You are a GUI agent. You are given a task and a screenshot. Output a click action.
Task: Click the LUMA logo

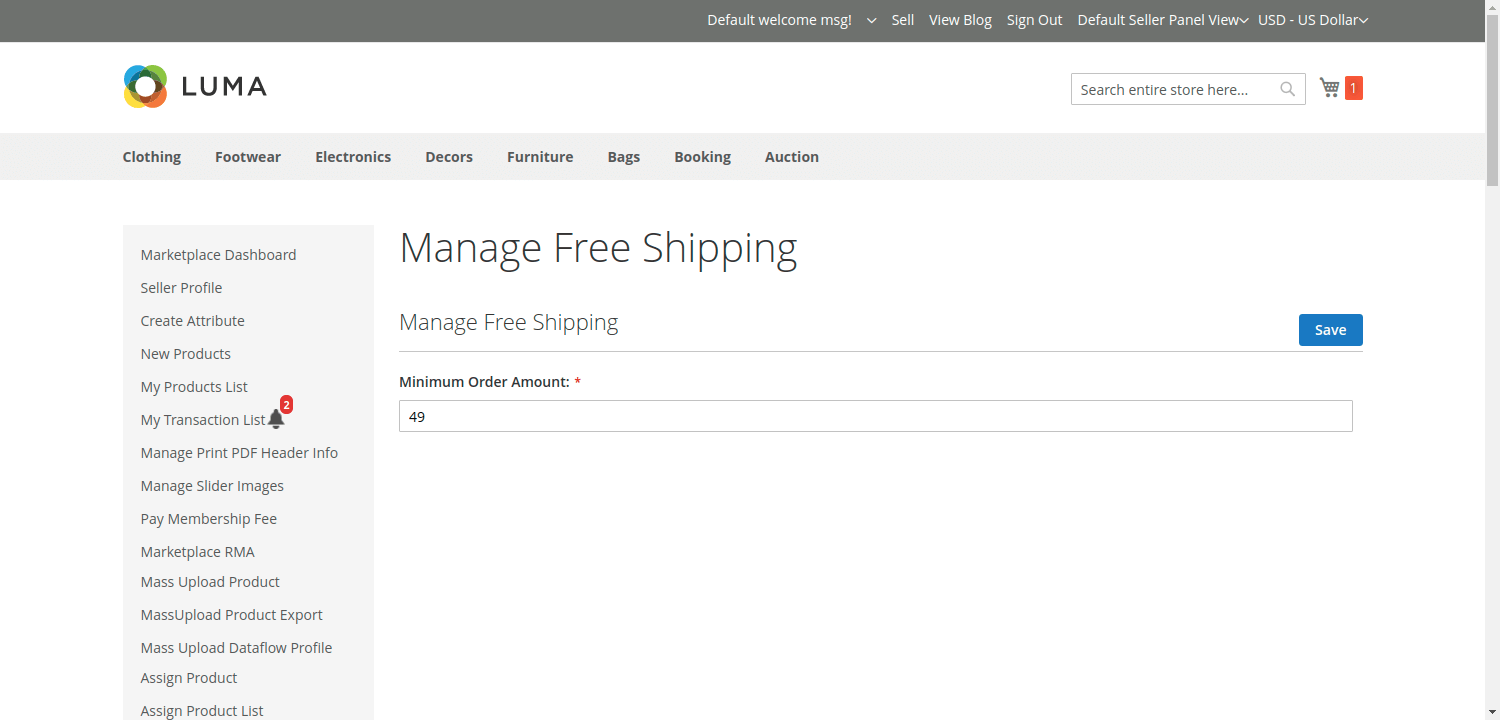194,86
